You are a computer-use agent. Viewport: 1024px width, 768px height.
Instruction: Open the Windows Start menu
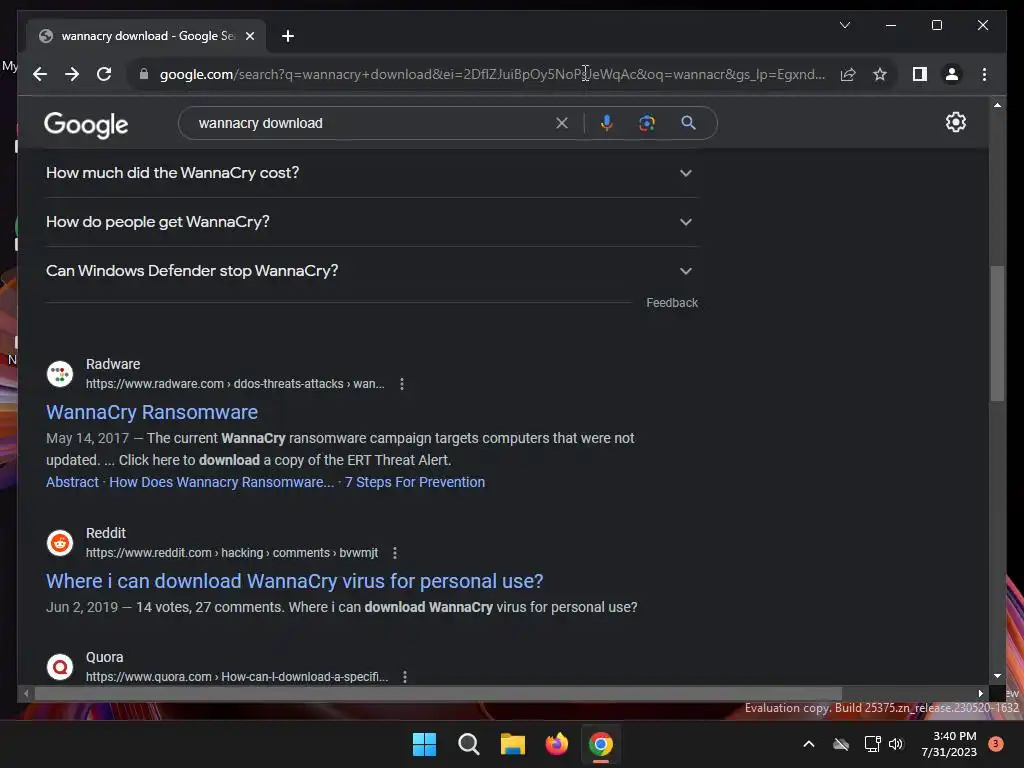(x=424, y=744)
